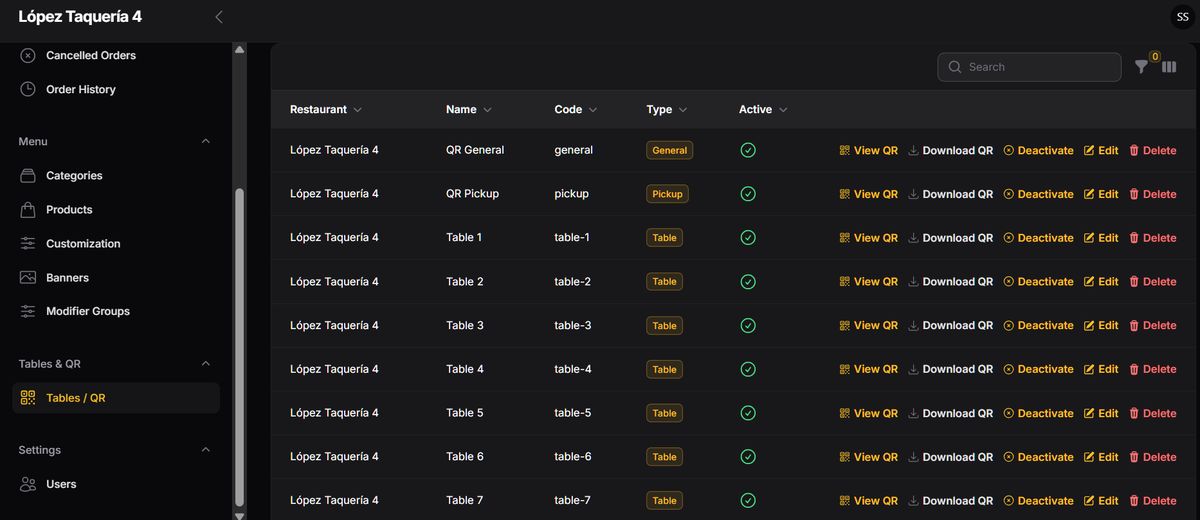Click active checkmark for Table 7

[x=747, y=501]
